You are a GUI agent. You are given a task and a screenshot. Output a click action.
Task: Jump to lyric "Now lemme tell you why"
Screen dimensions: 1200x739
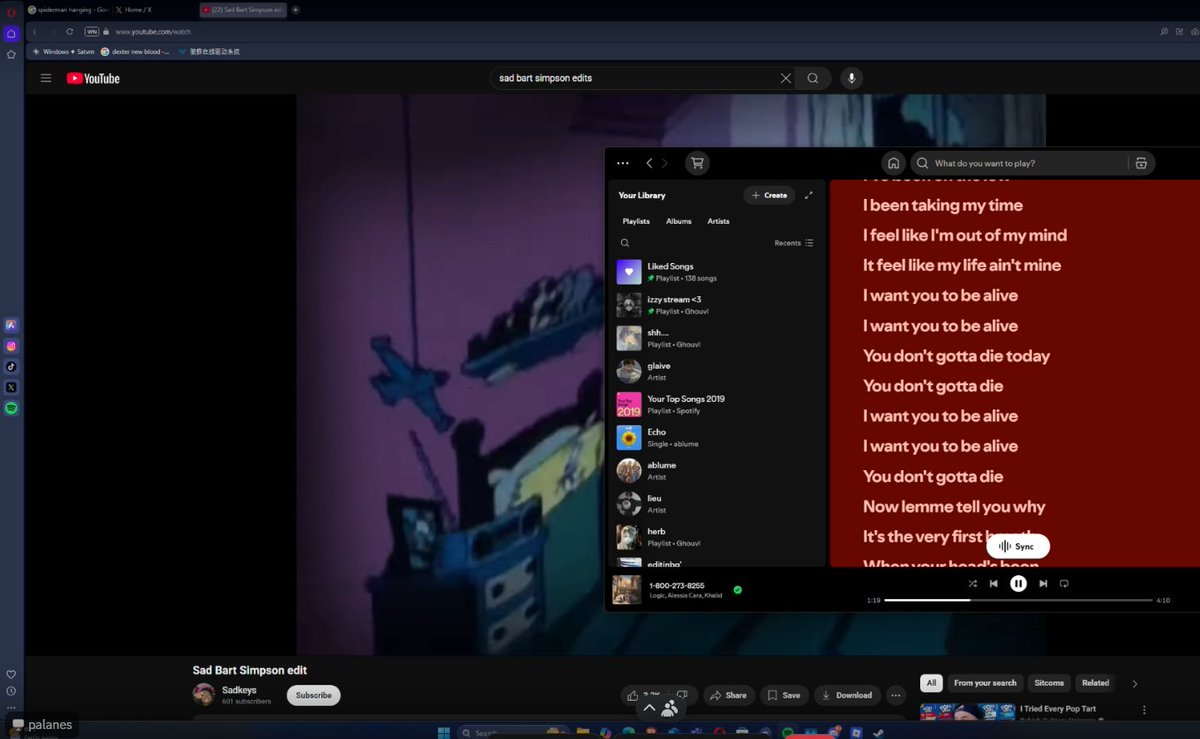tap(954, 506)
